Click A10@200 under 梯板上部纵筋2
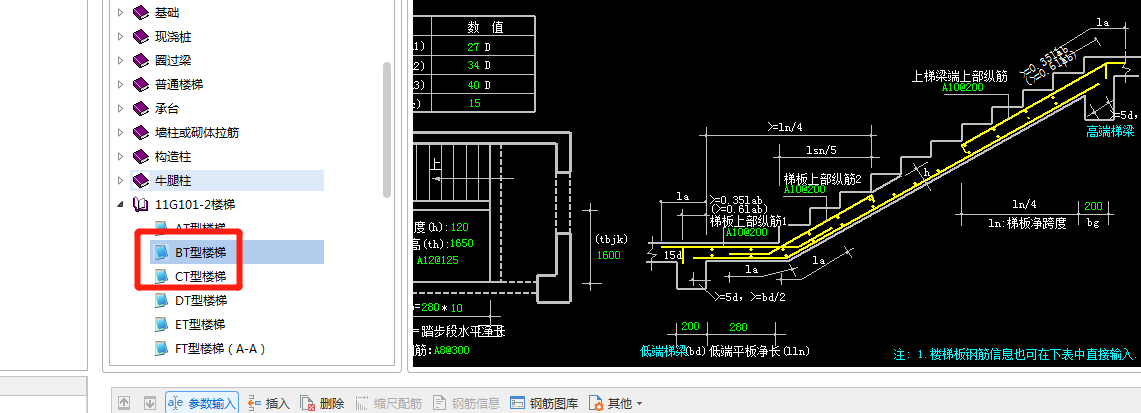The height and width of the screenshot is (413, 1141). click(x=805, y=189)
